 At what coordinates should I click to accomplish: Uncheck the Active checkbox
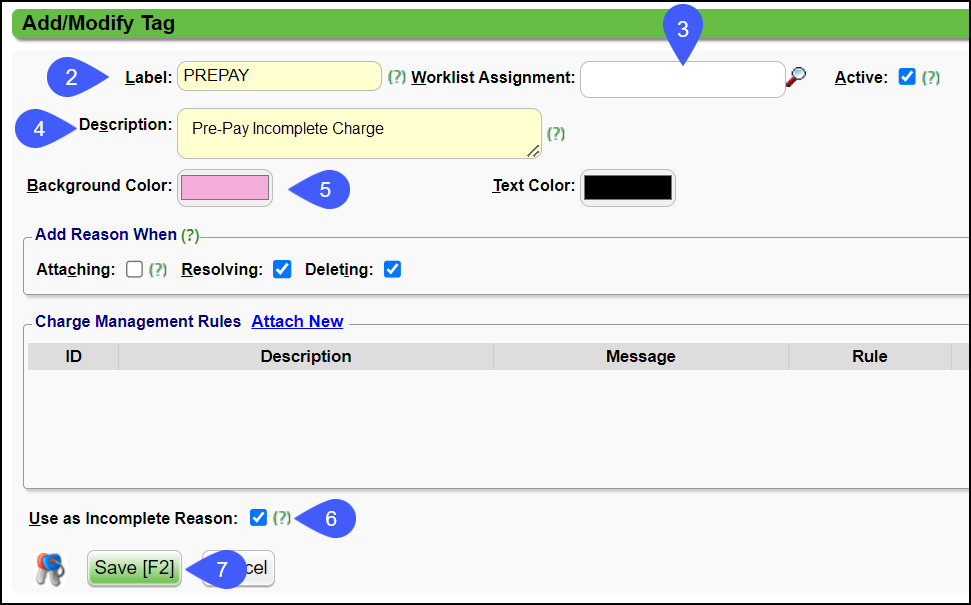(x=907, y=76)
